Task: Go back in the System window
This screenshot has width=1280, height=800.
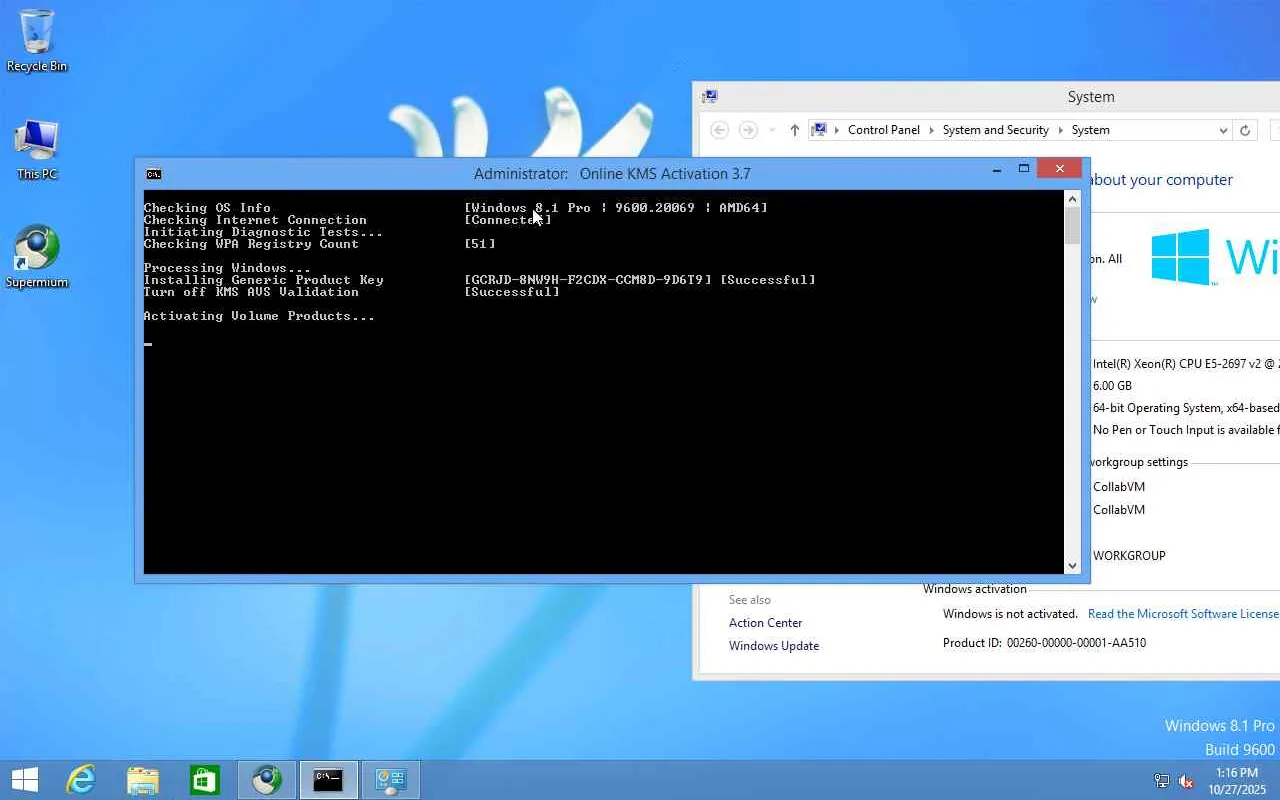Action: pos(719,130)
